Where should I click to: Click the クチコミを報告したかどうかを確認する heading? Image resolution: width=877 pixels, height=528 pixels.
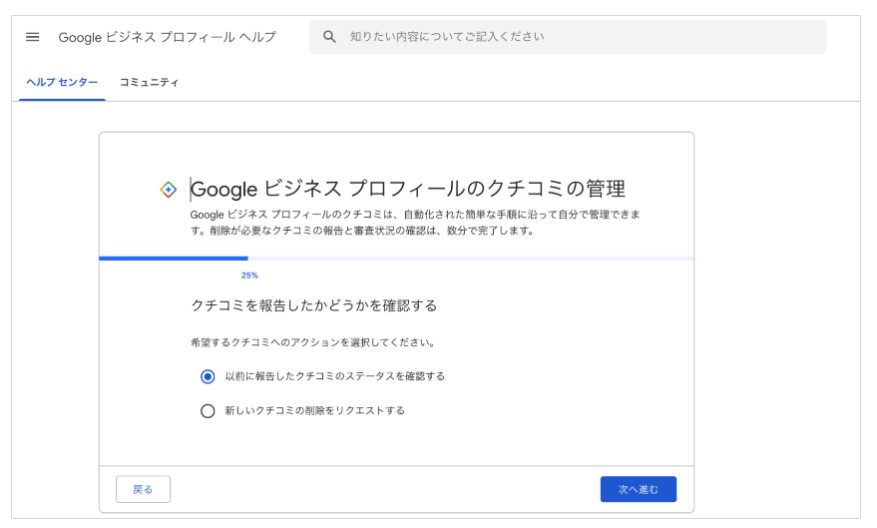pyautogui.click(x=314, y=305)
